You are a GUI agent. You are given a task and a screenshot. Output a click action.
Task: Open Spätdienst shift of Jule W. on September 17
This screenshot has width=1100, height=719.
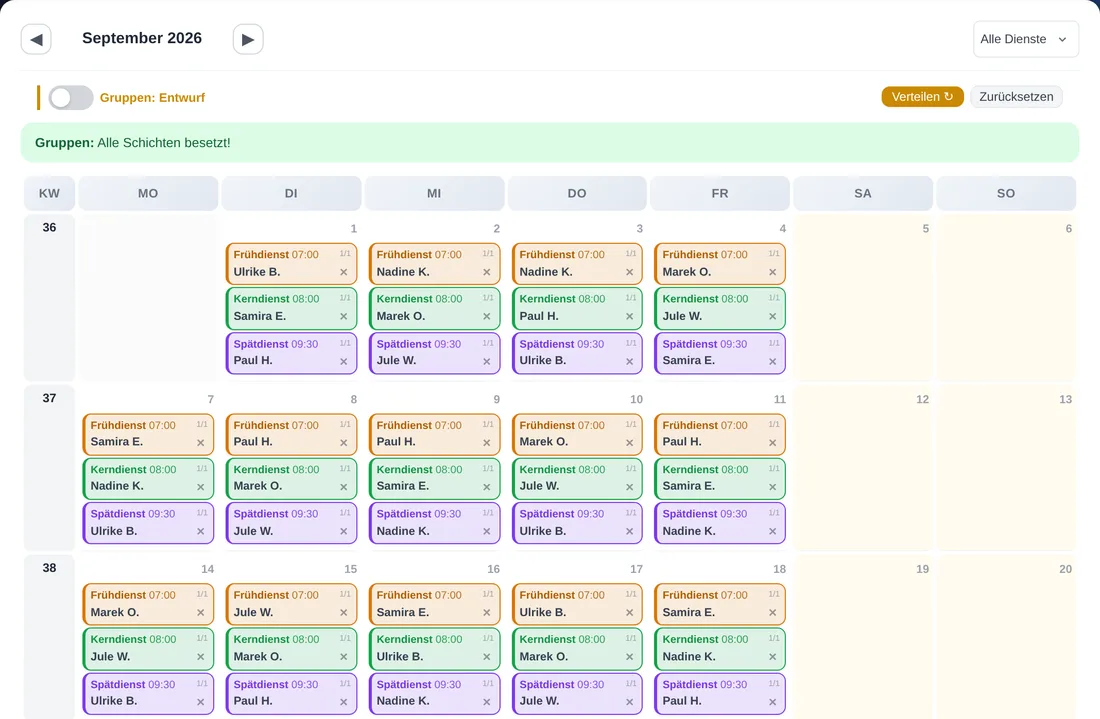[x=577, y=693]
